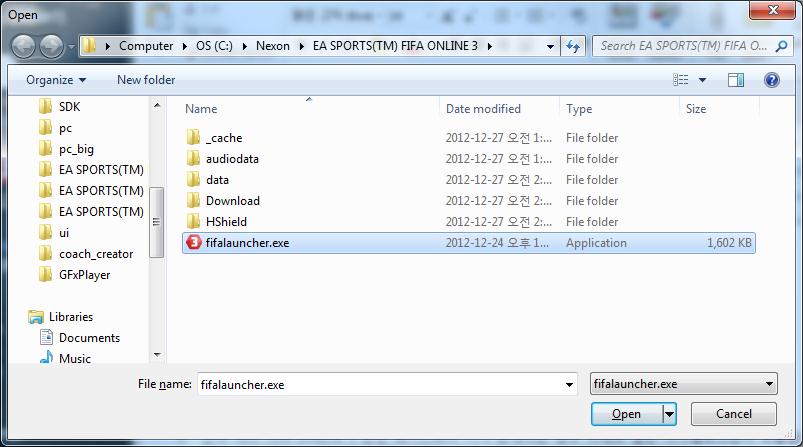The width and height of the screenshot is (803, 447).
Task: Click the magnifier search icon
Action: [781, 46]
